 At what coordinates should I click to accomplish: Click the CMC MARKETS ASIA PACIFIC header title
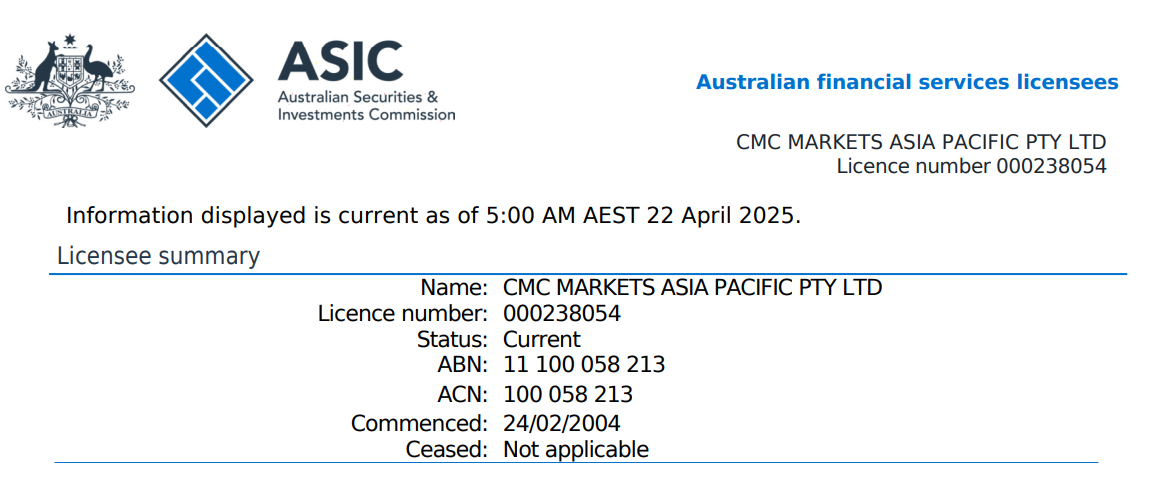pos(921,142)
